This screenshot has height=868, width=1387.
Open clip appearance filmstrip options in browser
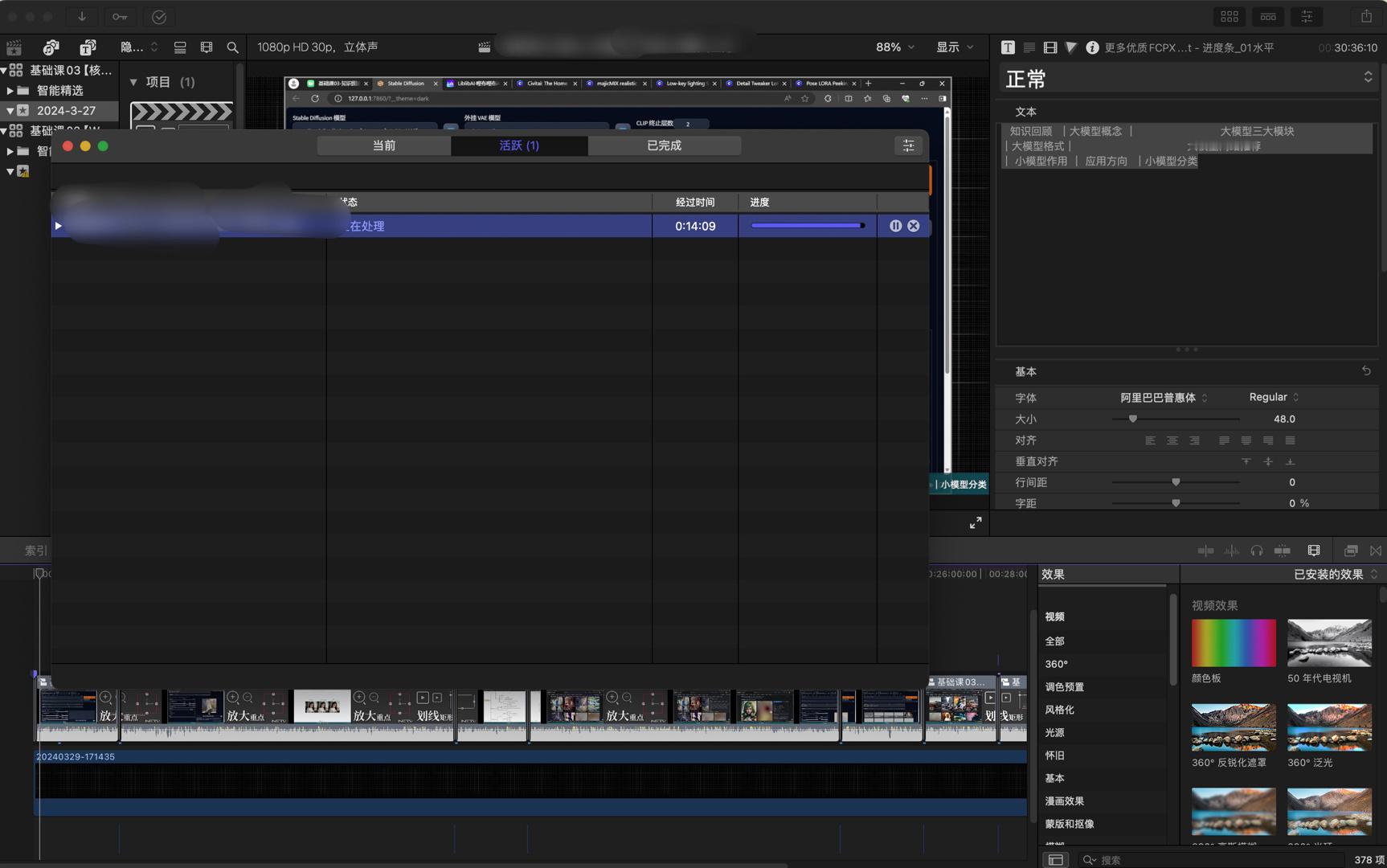pos(207,47)
